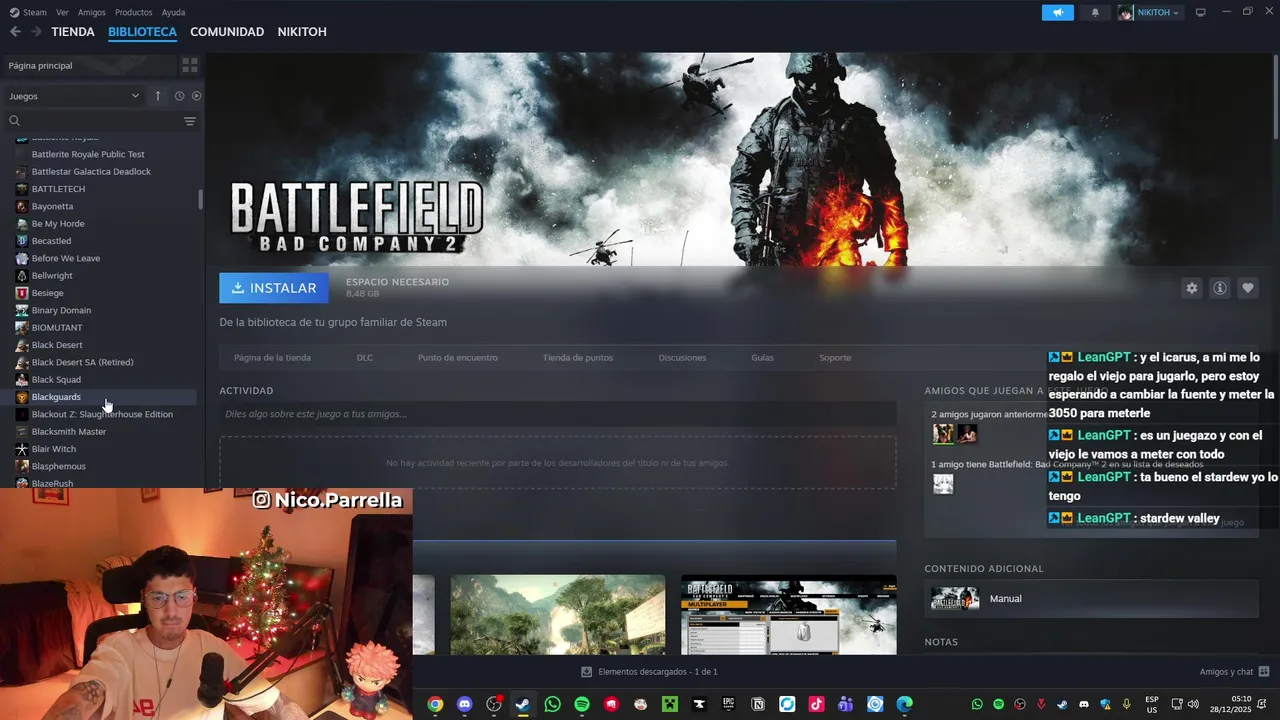This screenshot has width=1280, height=720.
Task: Click the blue megaphone announcements button
Action: click(x=1057, y=12)
